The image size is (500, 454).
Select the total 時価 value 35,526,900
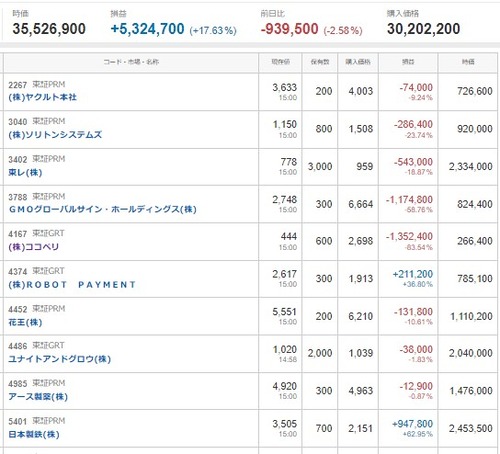click(49, 29)
